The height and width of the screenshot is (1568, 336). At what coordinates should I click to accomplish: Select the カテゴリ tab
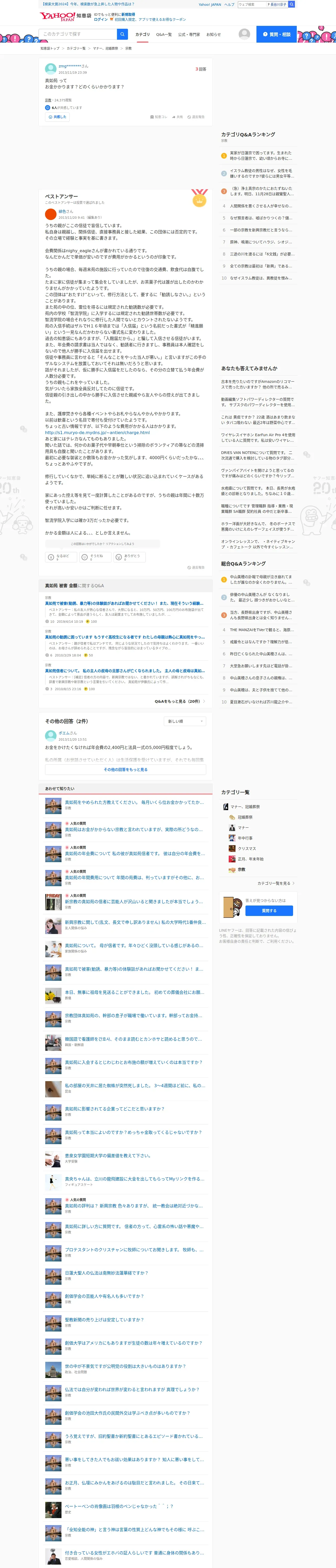(x=143, y=35)
